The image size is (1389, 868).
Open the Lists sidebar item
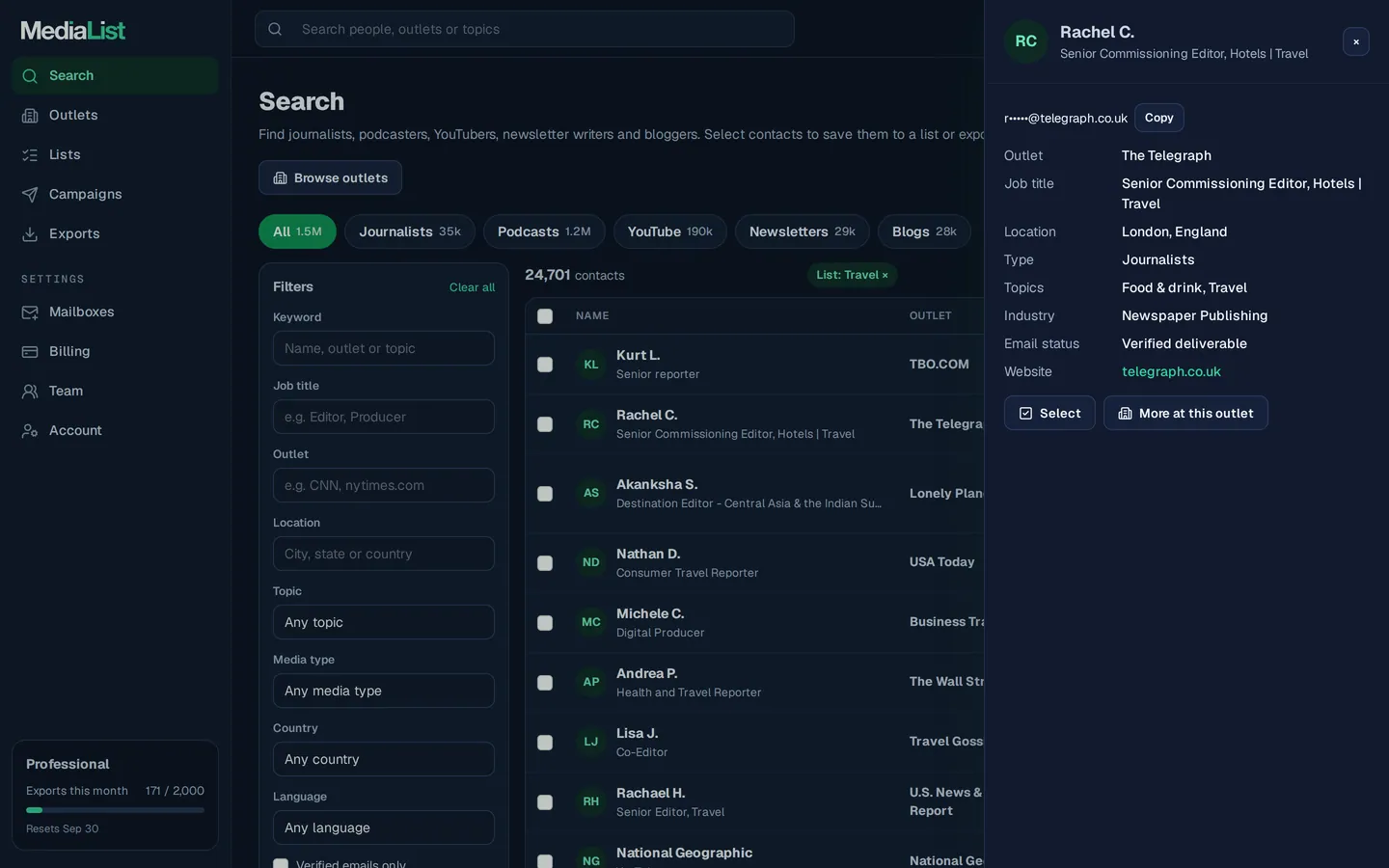click(115, 154)
